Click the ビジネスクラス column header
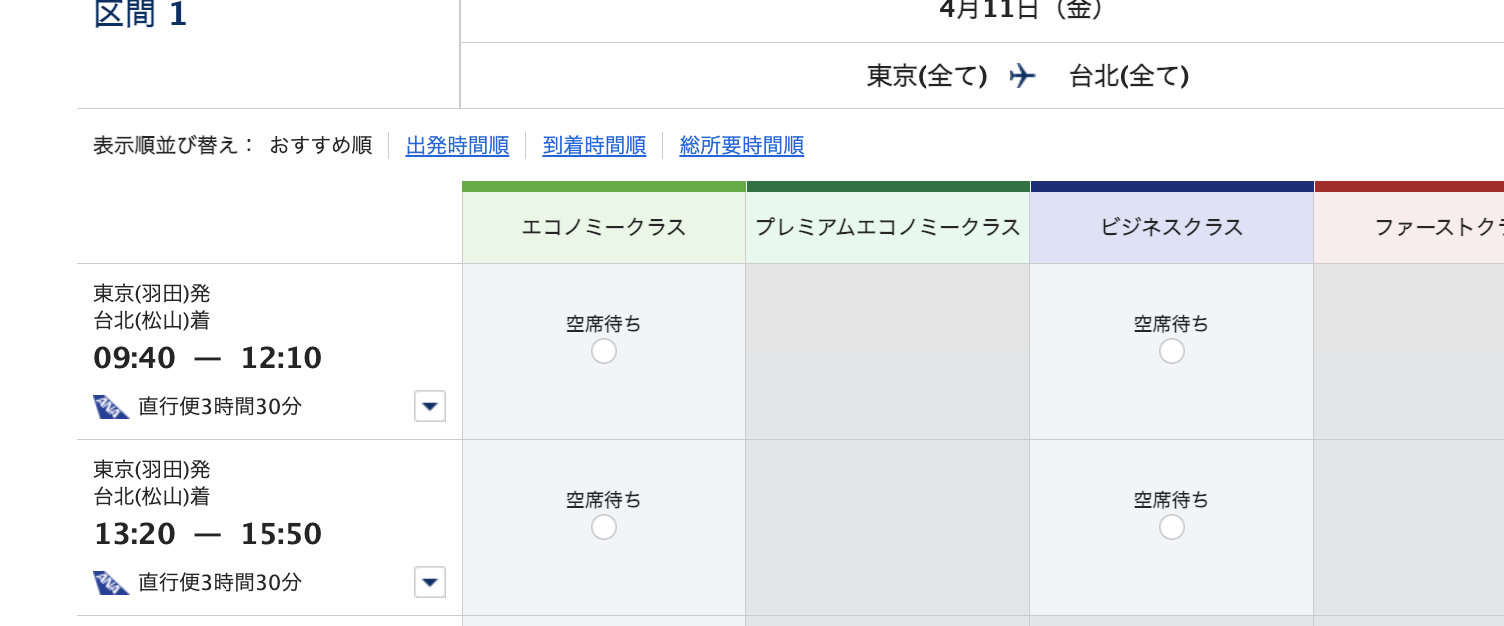This screenshot has height=626, width=1504. click(1172, 227)
